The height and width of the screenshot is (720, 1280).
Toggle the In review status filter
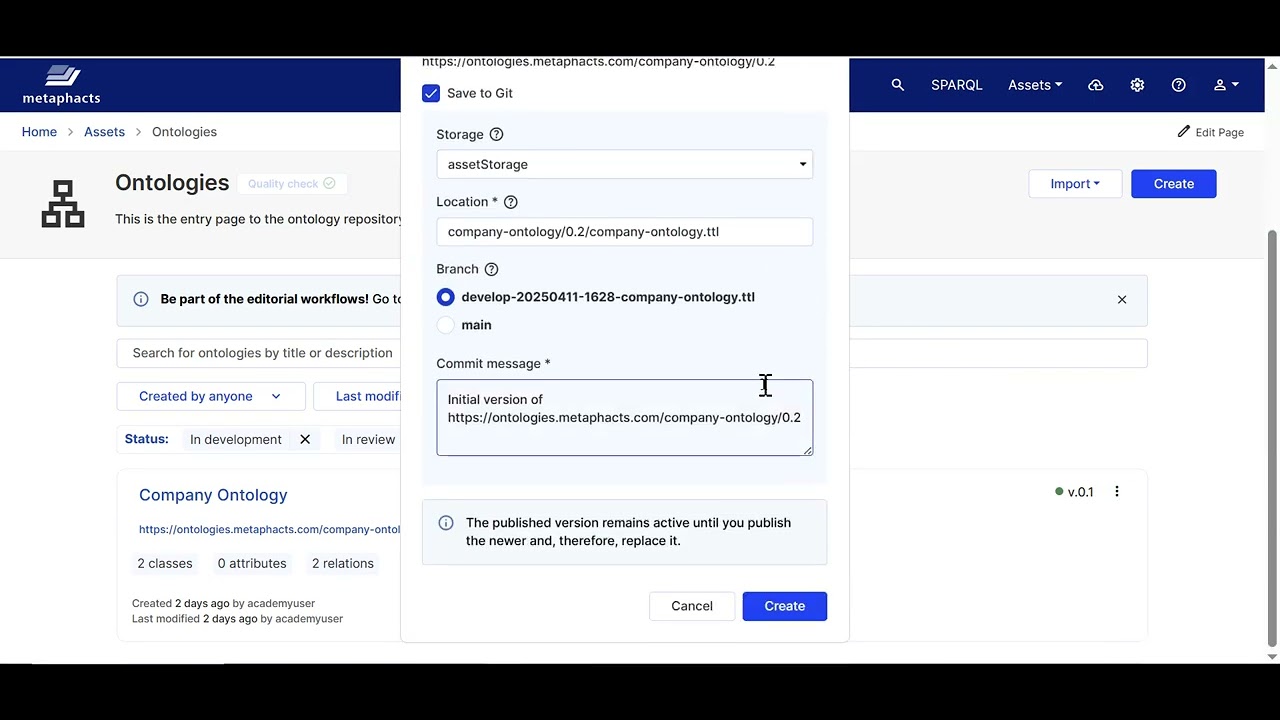368,439
